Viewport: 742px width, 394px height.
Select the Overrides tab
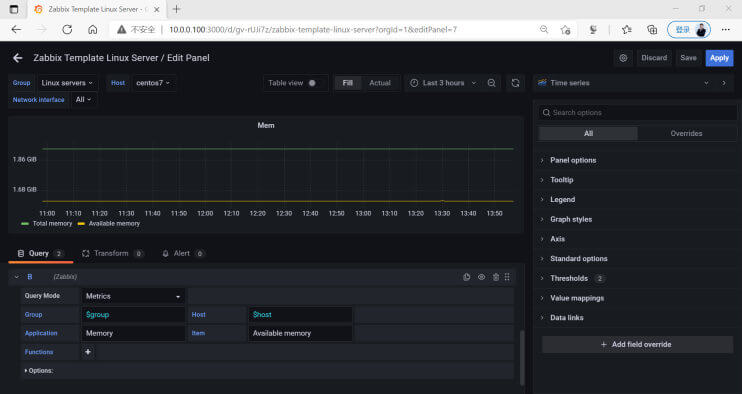pos(686,133)
